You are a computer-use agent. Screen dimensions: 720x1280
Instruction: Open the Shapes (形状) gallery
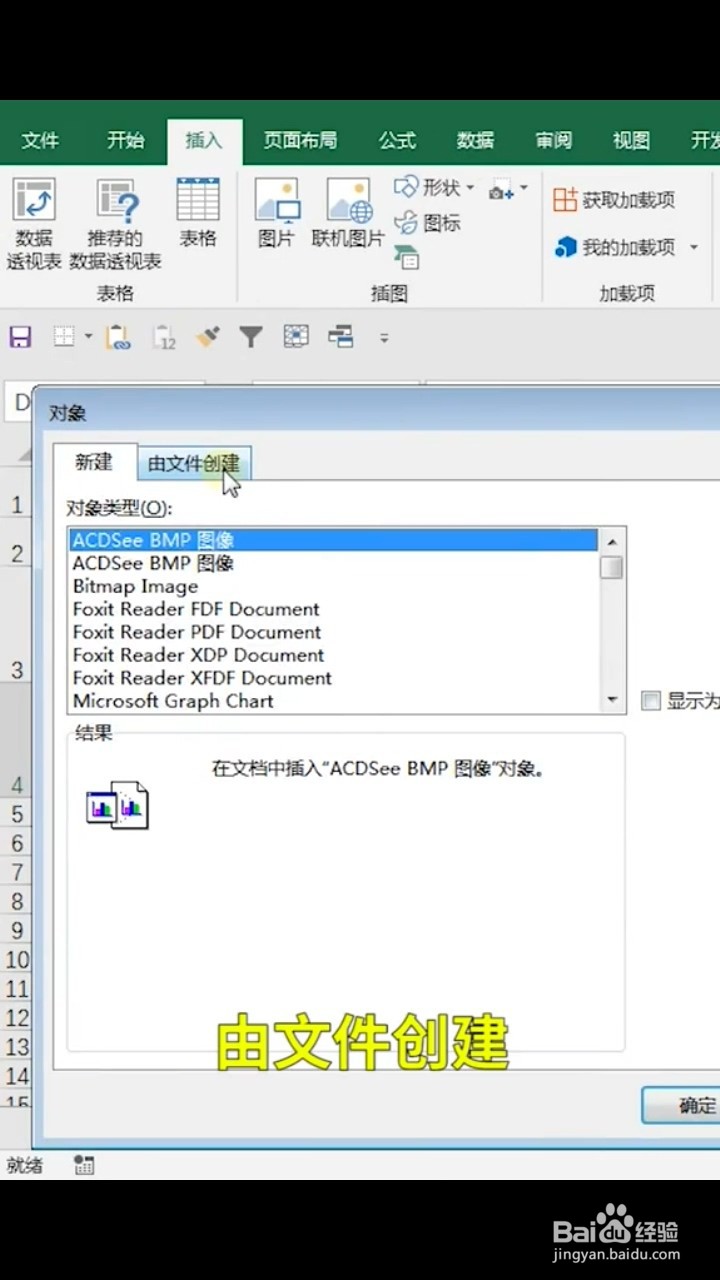[434, 187]
